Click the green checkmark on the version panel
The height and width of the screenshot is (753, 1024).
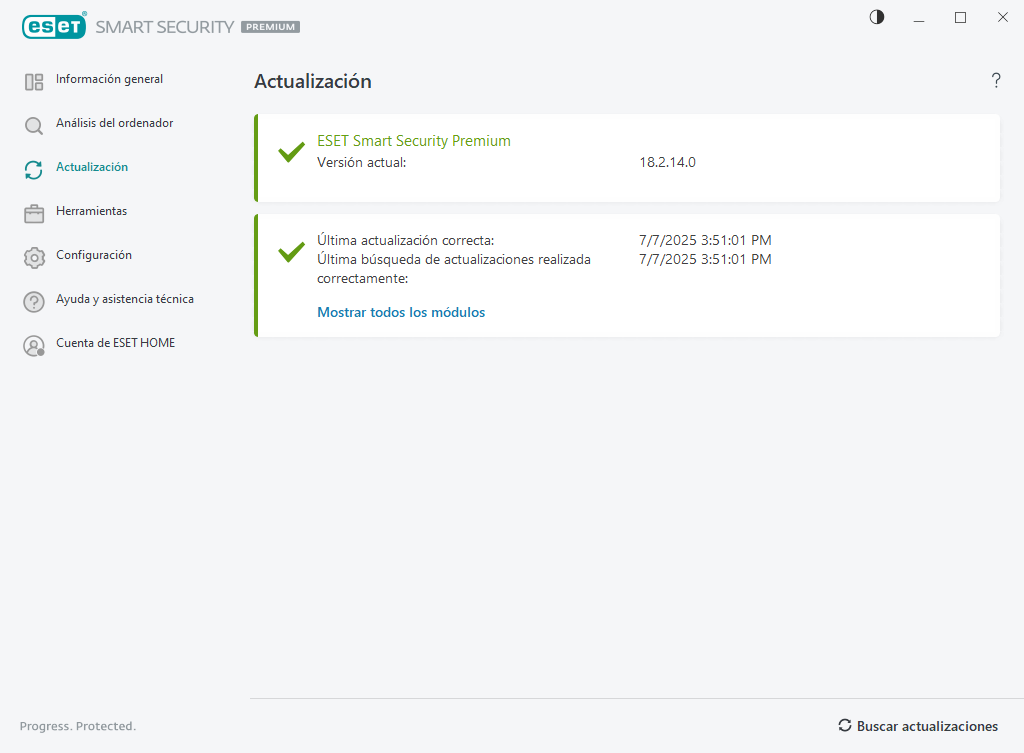(x=290, y=152)
